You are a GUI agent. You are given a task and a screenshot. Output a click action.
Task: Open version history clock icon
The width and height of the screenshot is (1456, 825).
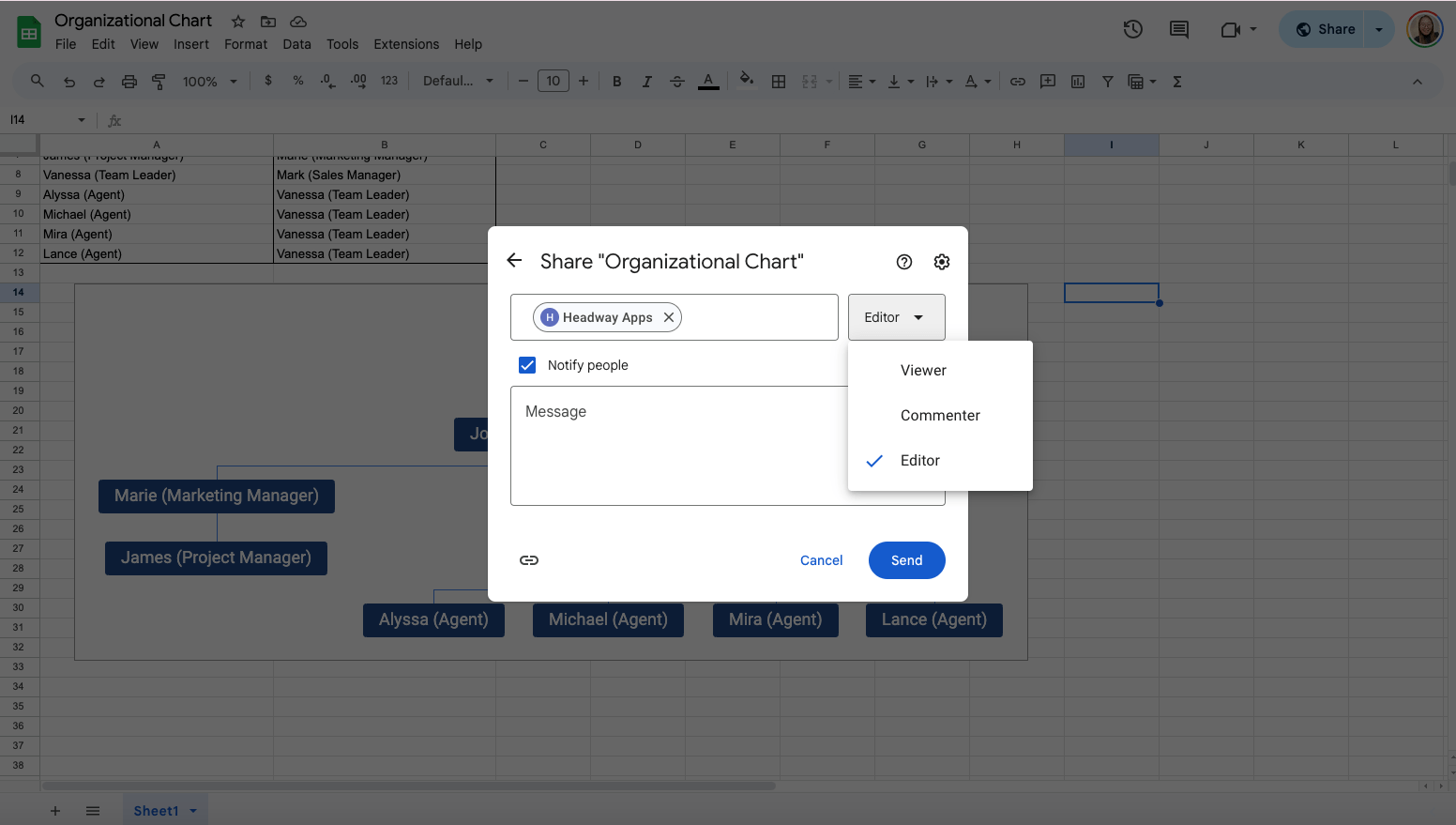pos(1133,29)
